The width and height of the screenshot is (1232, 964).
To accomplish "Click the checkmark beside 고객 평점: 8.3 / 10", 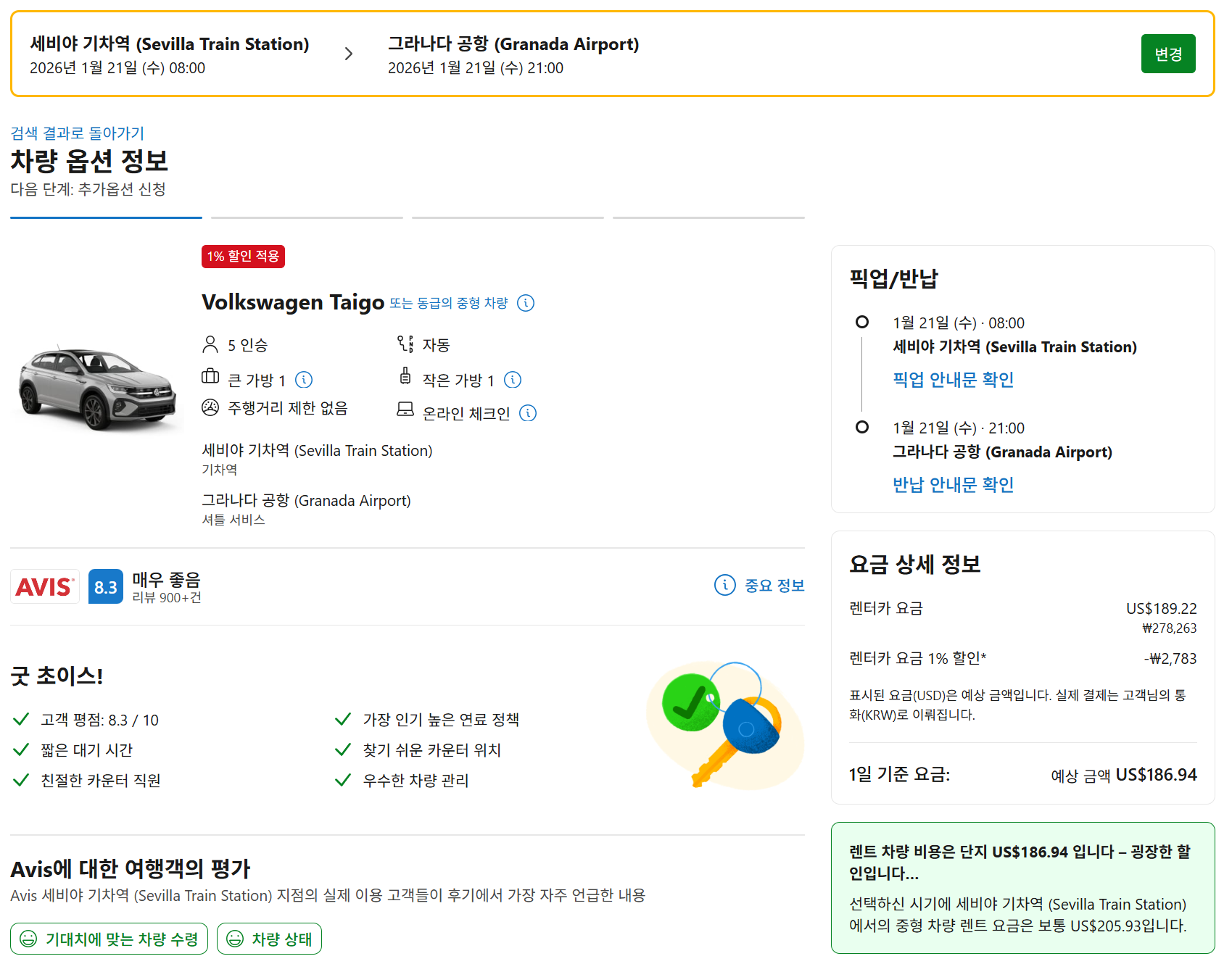I will pyautogui.click(x=21, y=719).
